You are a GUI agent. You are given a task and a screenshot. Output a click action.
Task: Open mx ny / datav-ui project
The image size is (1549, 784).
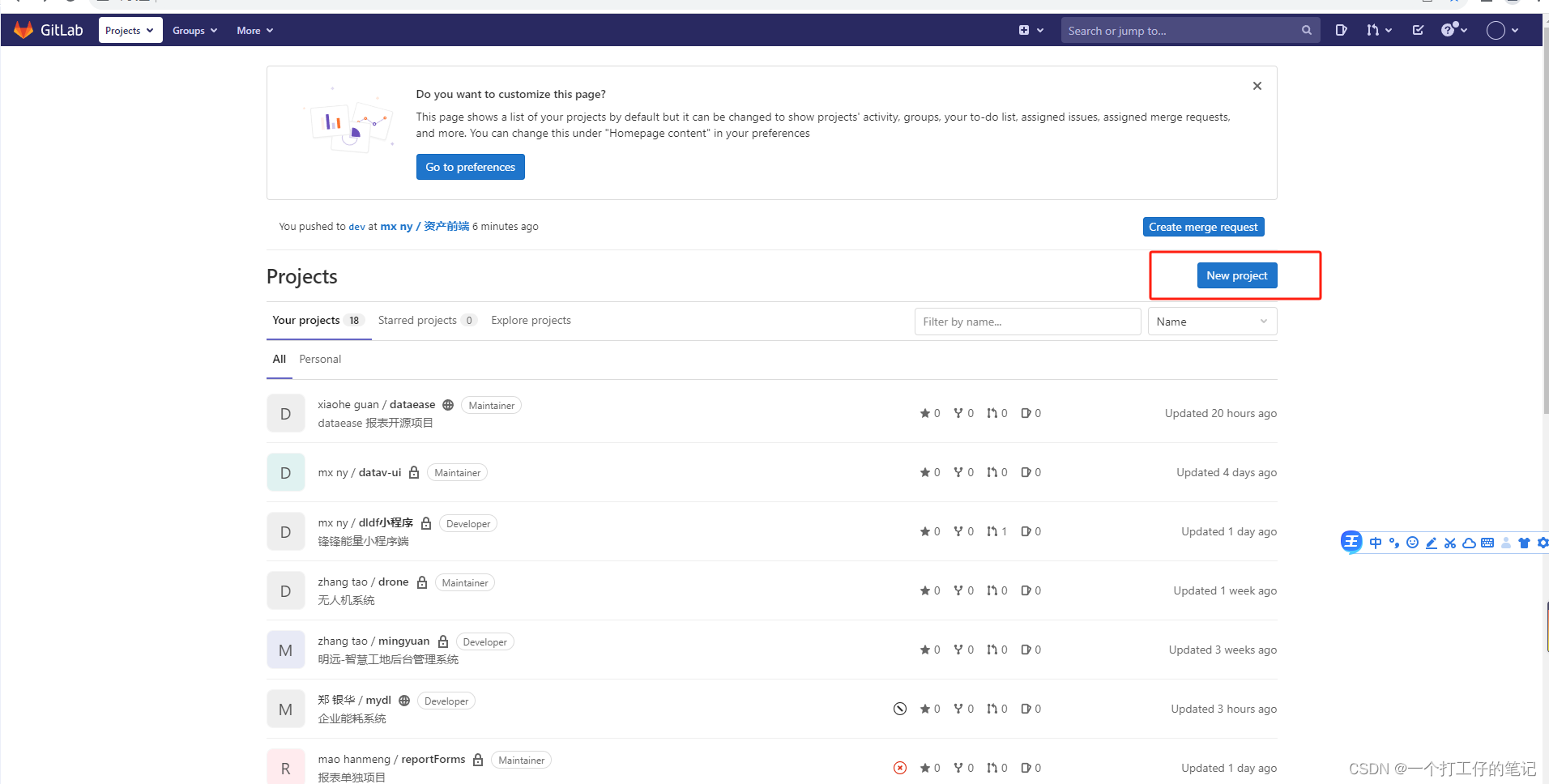click(x=359, y=473)
